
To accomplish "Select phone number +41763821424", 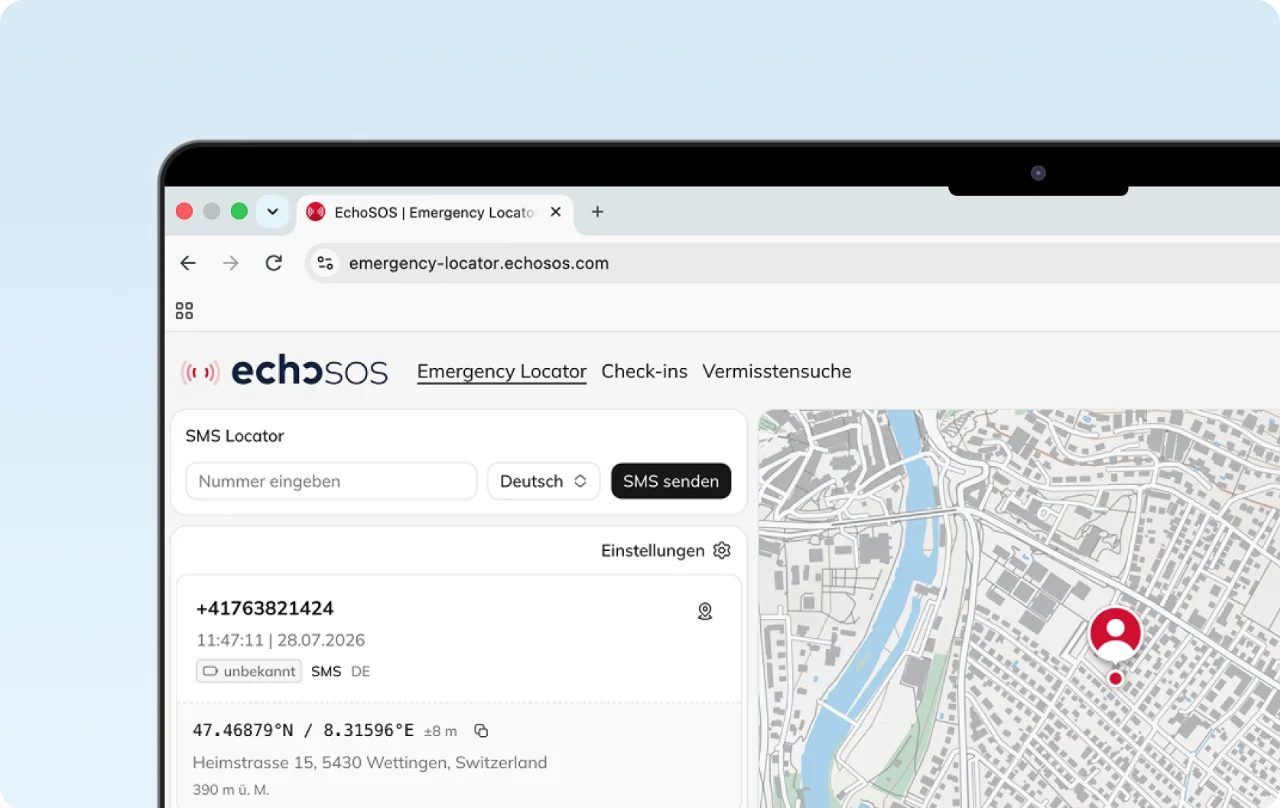I will click(265, 608).
